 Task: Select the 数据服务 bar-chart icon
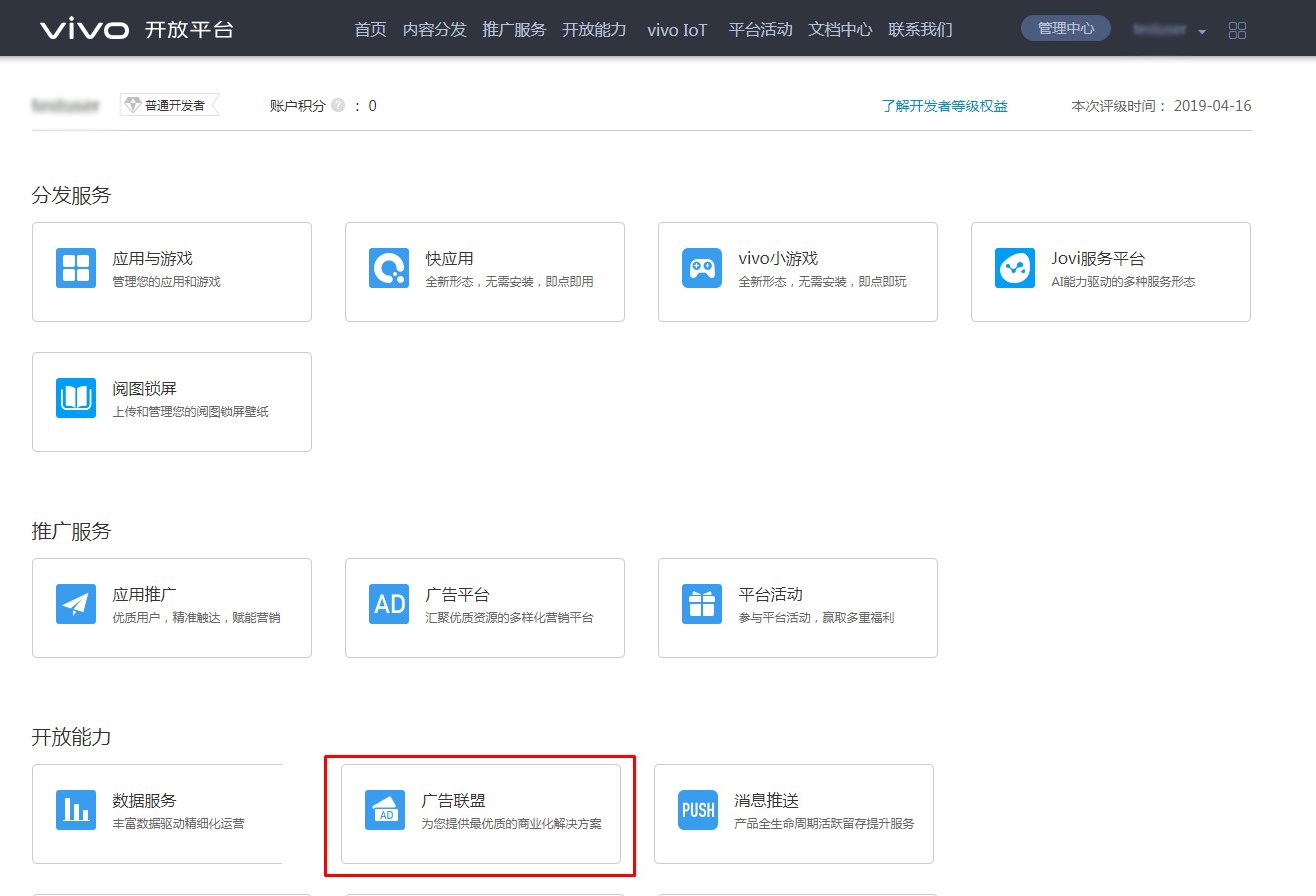coord(75,810)
